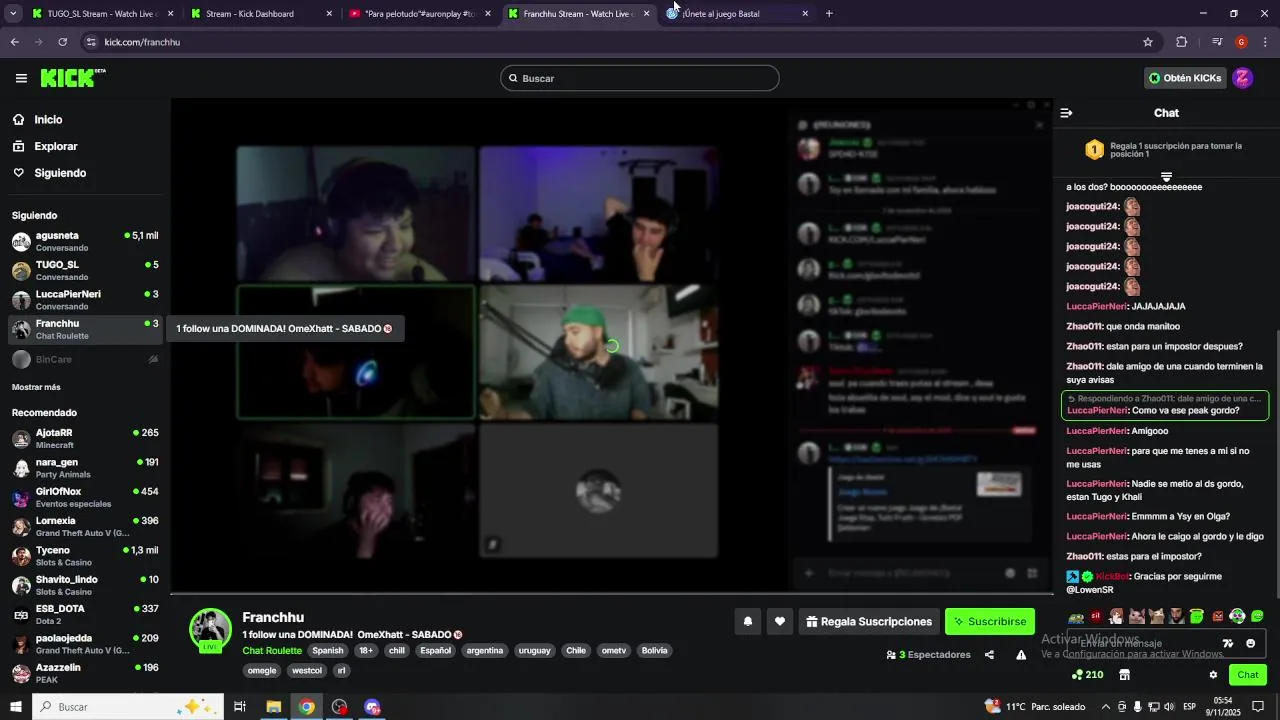Click the share stream icon
The width and height of the screenshot is (1280, 720).
(x=989, y=655)
